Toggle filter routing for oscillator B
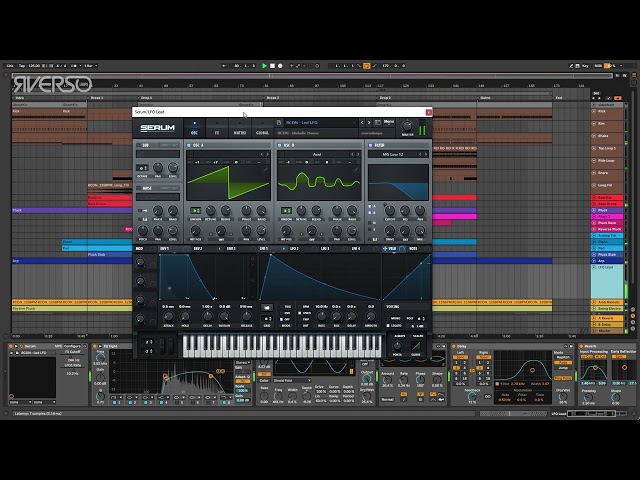 click(372, 213)
